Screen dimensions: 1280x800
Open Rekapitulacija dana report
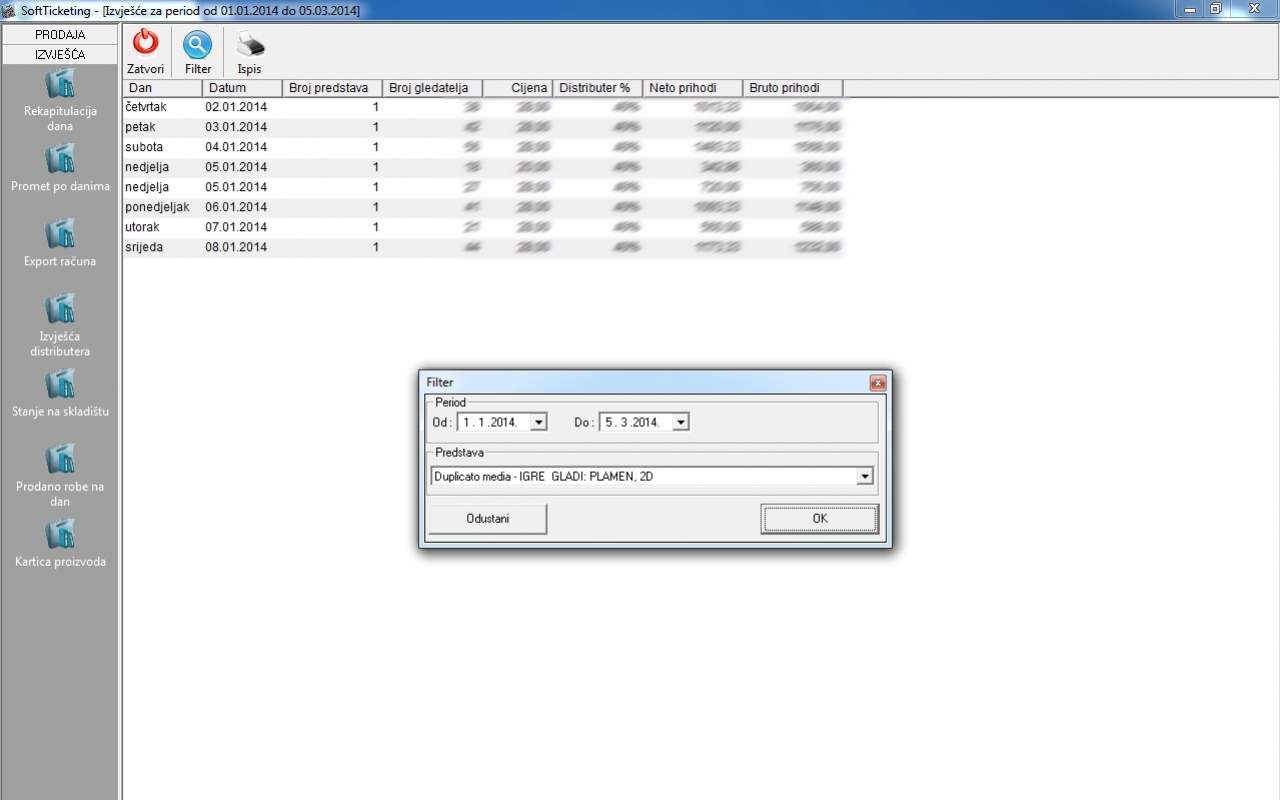click(x=60, y=85)
